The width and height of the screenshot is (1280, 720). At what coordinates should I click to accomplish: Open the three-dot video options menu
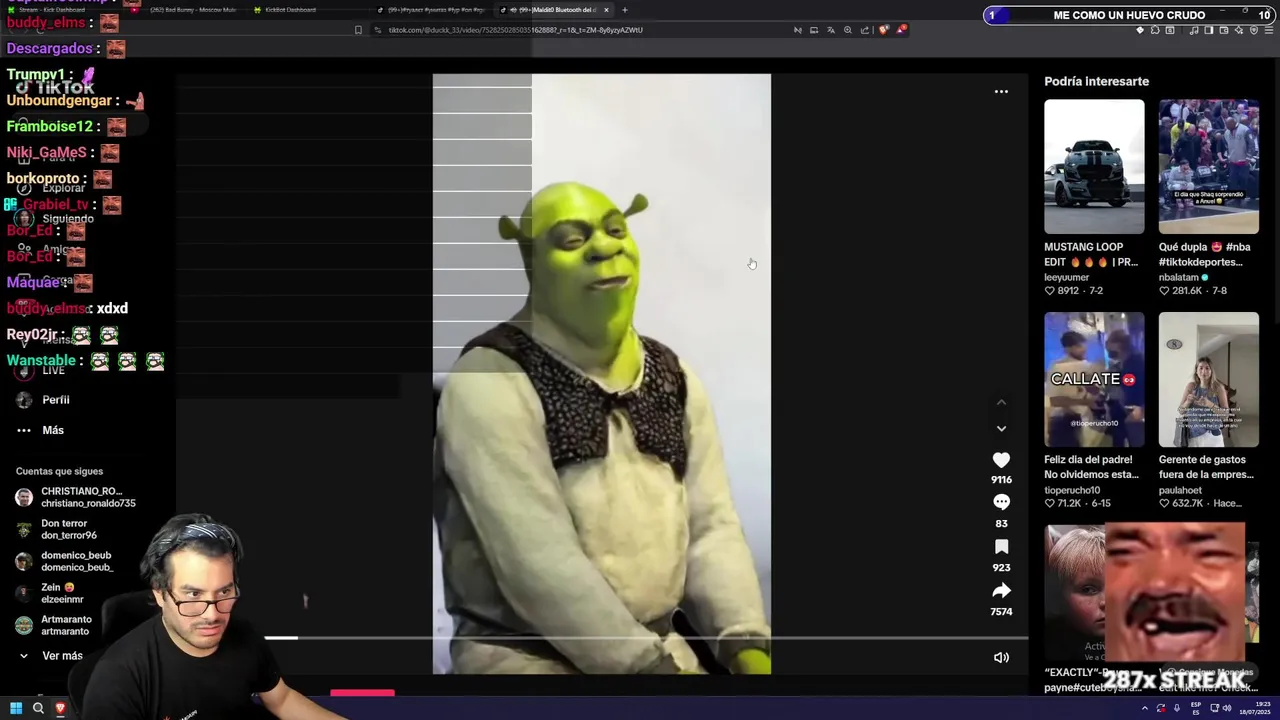coord(1001,91)
